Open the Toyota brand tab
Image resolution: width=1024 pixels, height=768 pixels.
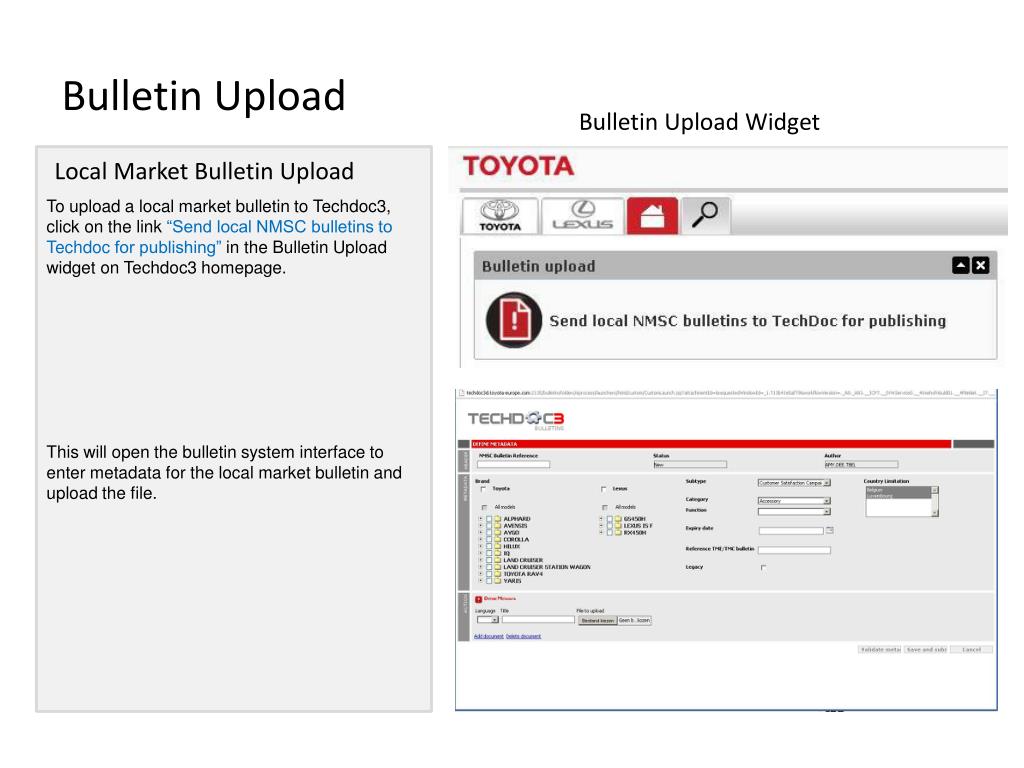tap(500, 216)
